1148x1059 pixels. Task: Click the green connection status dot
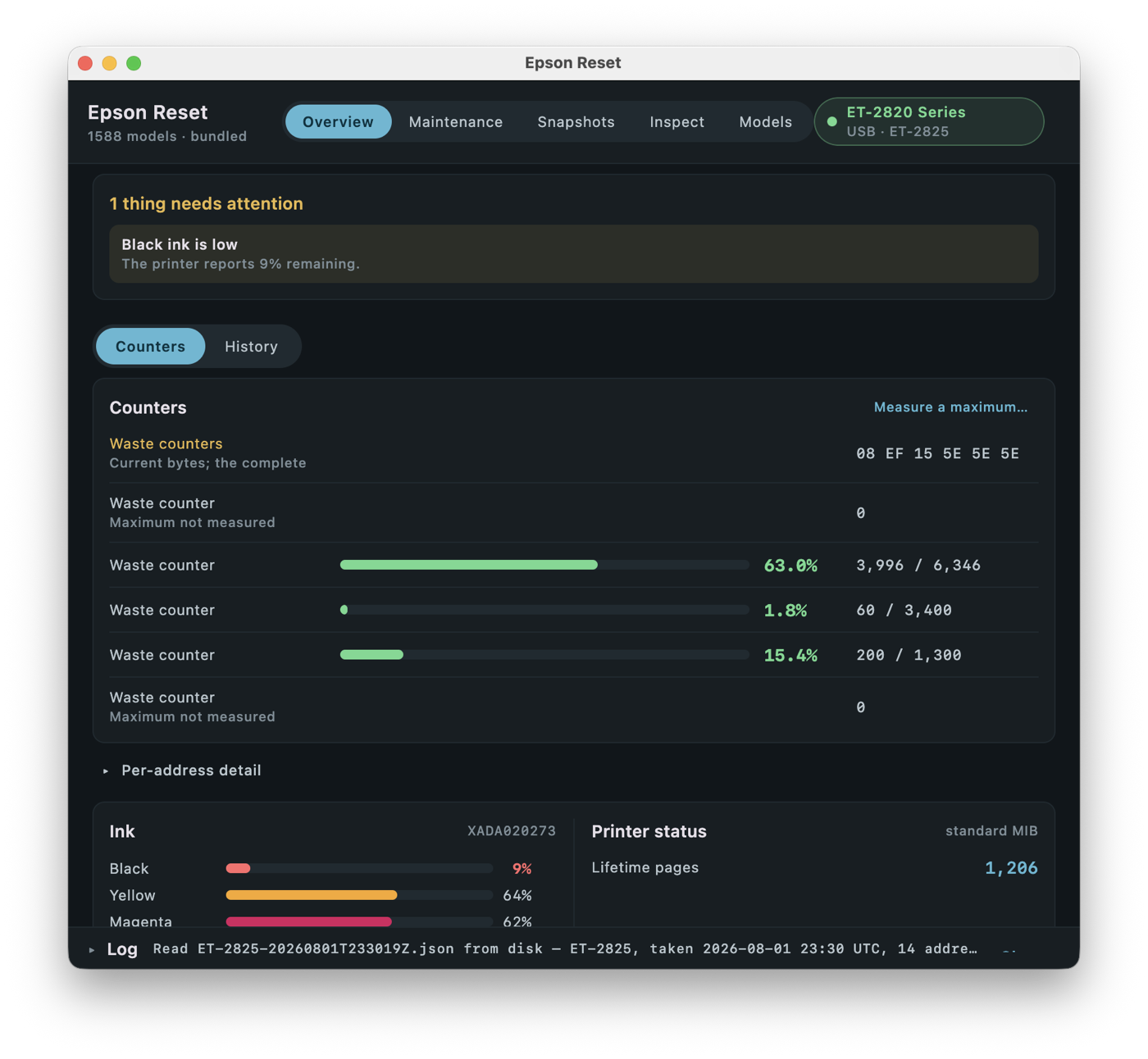tap(832, 122)
